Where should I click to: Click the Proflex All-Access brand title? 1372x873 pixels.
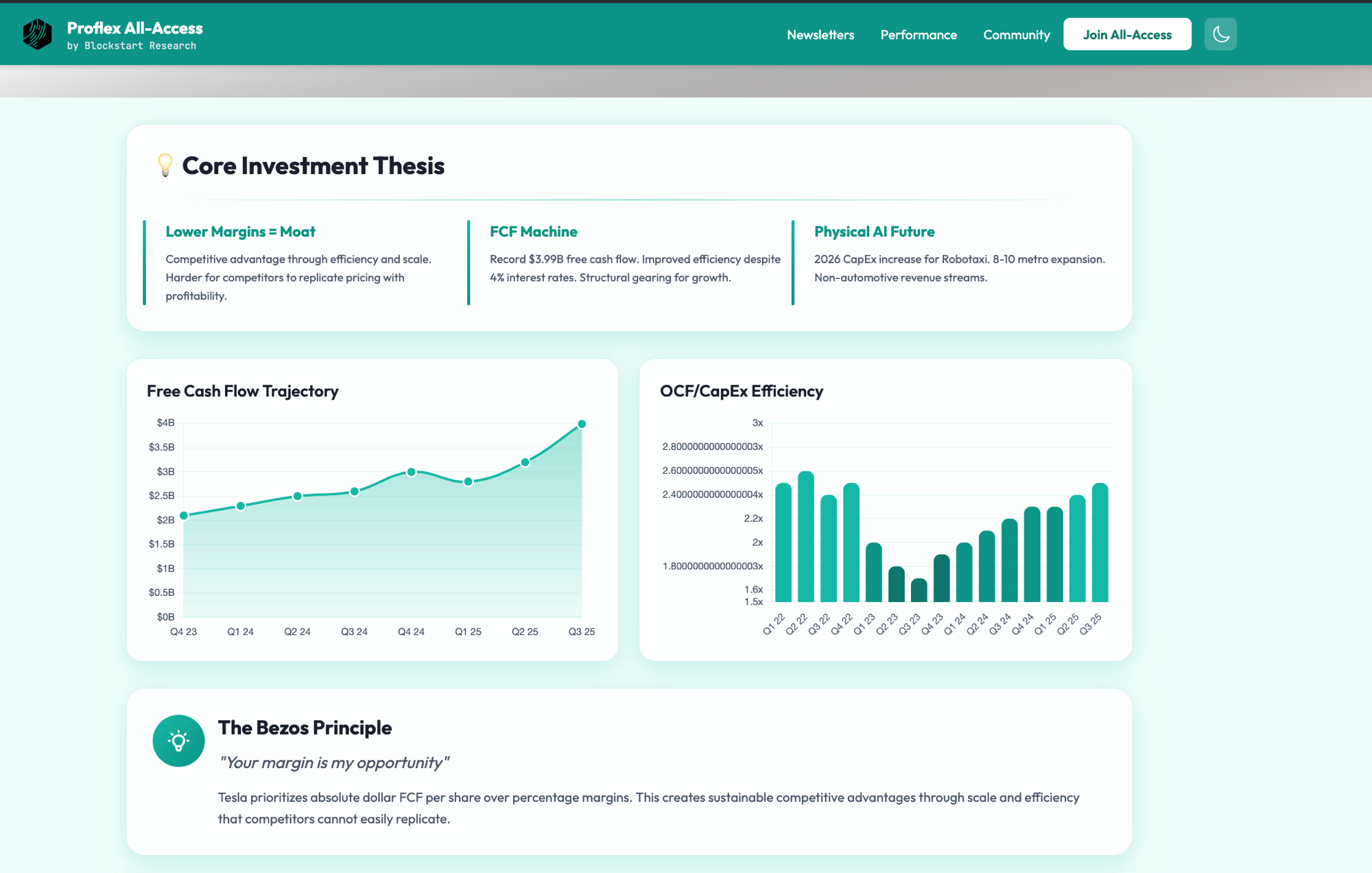(135, 28)
